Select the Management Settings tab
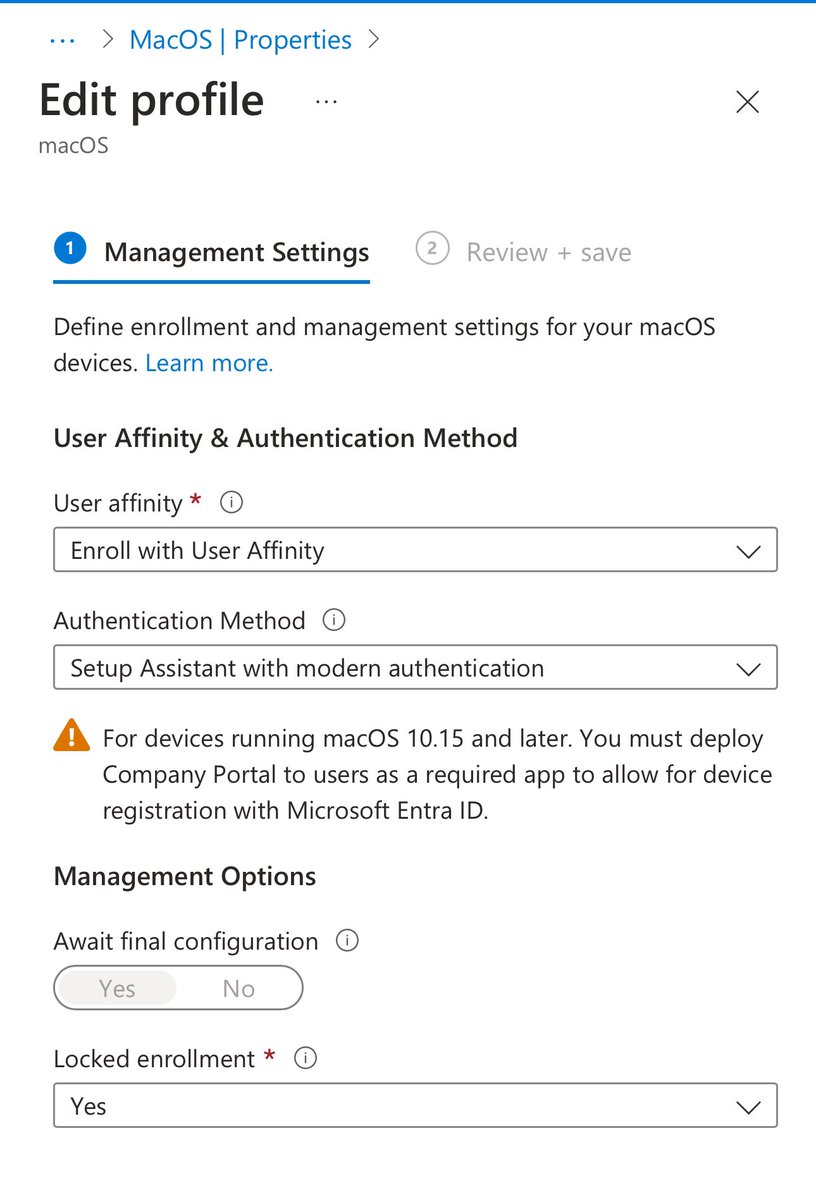Image resolution: width=816 pixels, height=1200 pixels. tap(212, 252)
